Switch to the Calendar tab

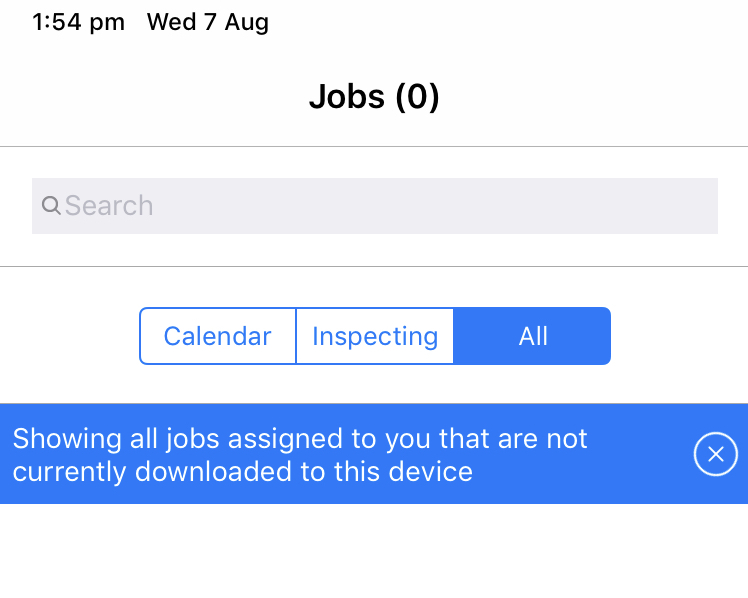click(218, 336)
